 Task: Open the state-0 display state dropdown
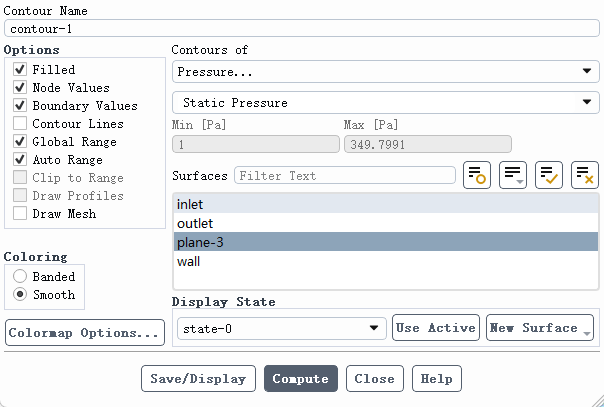click(281, 328)
